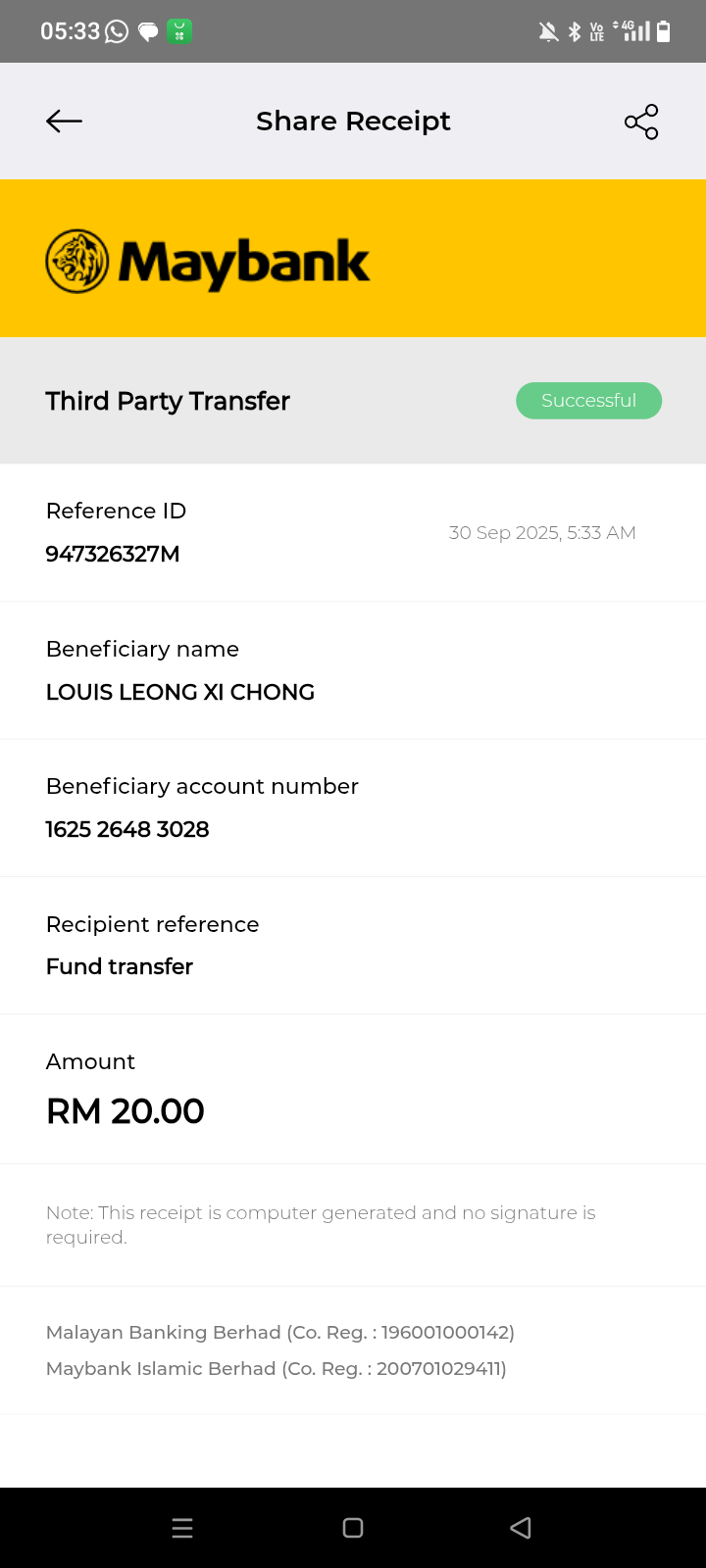Screen dimensions: 706x1568
Task: Open WhatsApp notification in status bar
Action: (x=117, y=31)
